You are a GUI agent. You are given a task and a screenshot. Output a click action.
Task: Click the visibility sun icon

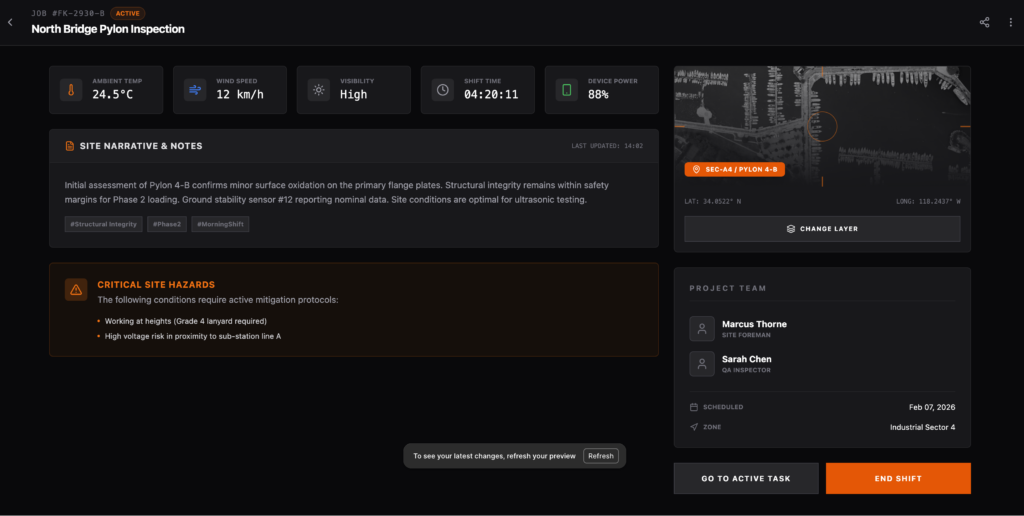319,90
